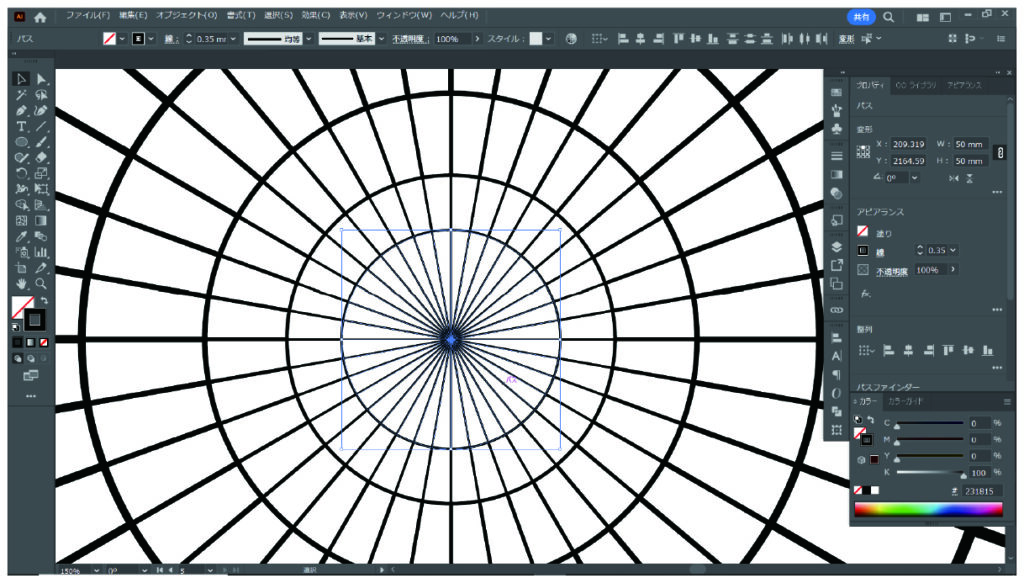Viewport: 1024px width, 583px height.
Task: Select the Zoom magnifier tool
Action: tap(41, 284)
